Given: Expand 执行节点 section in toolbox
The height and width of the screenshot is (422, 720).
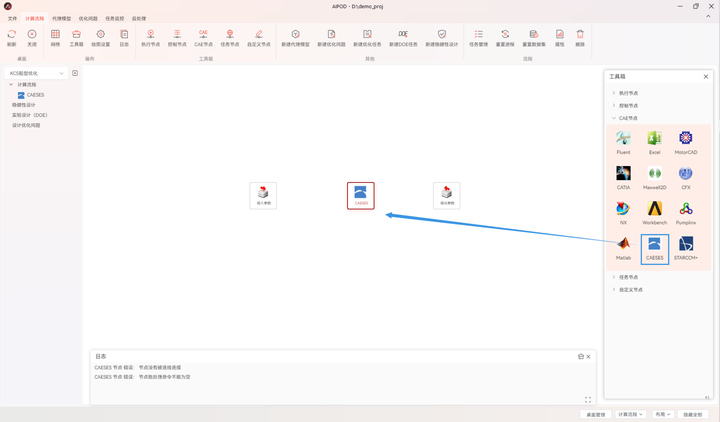Looking at the screenshot, I should click(614, 93).
